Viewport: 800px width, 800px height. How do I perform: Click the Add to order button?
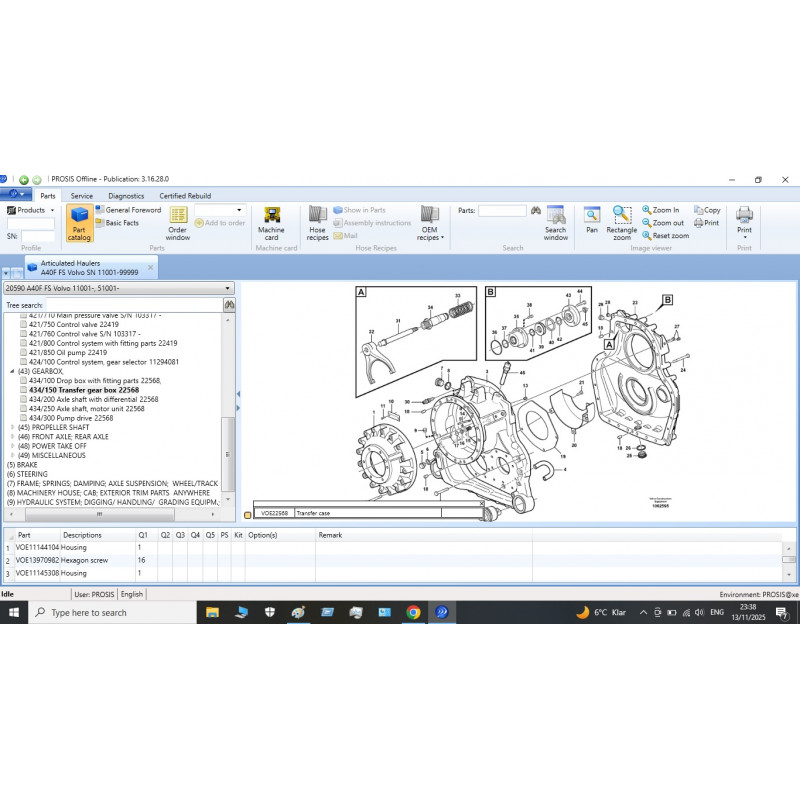tap(222, 222)
